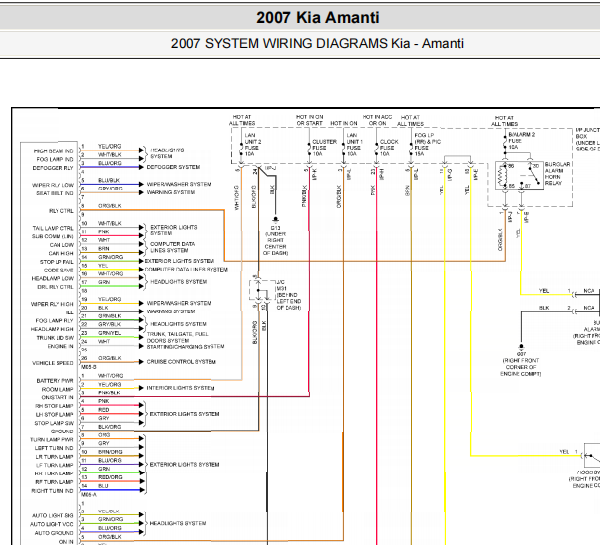
Task: Click the TRUNK LID SW pin label
Action: pos(55,338)
